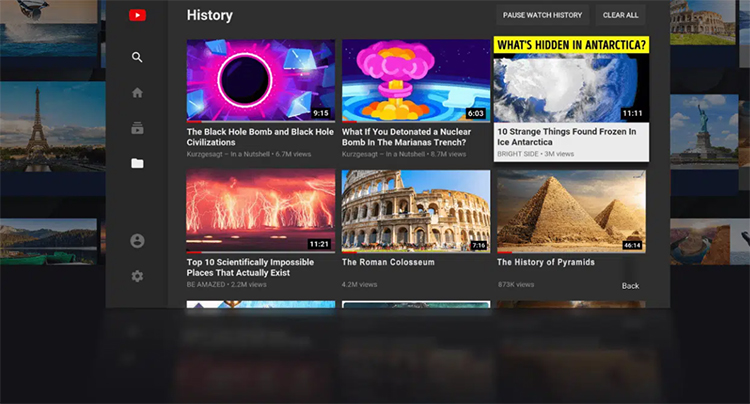Click the "4.2M views" text
The height and width of the screenshot is (404, 750).
[x=360, y=284]
